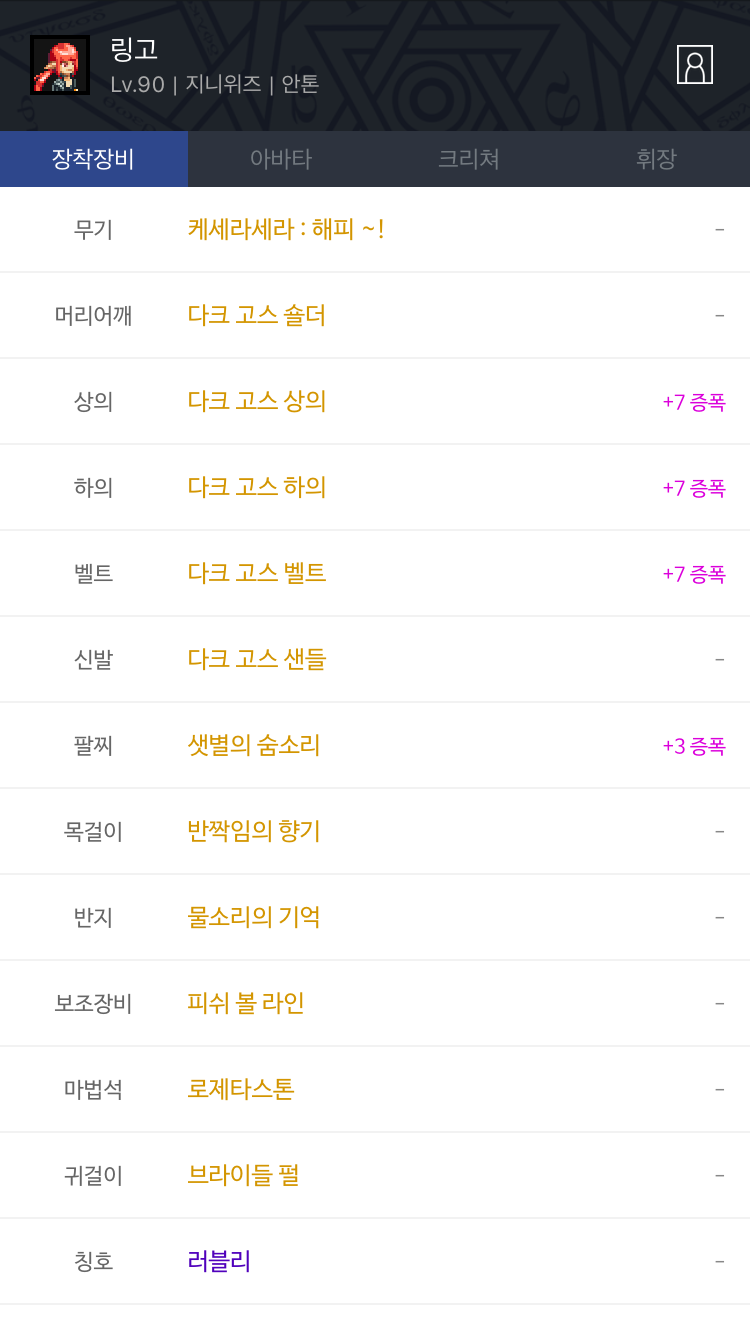Screen dimensions: 750x1334
Task: Tap the red-haired character avatar thumbnail
Action: 60,65
